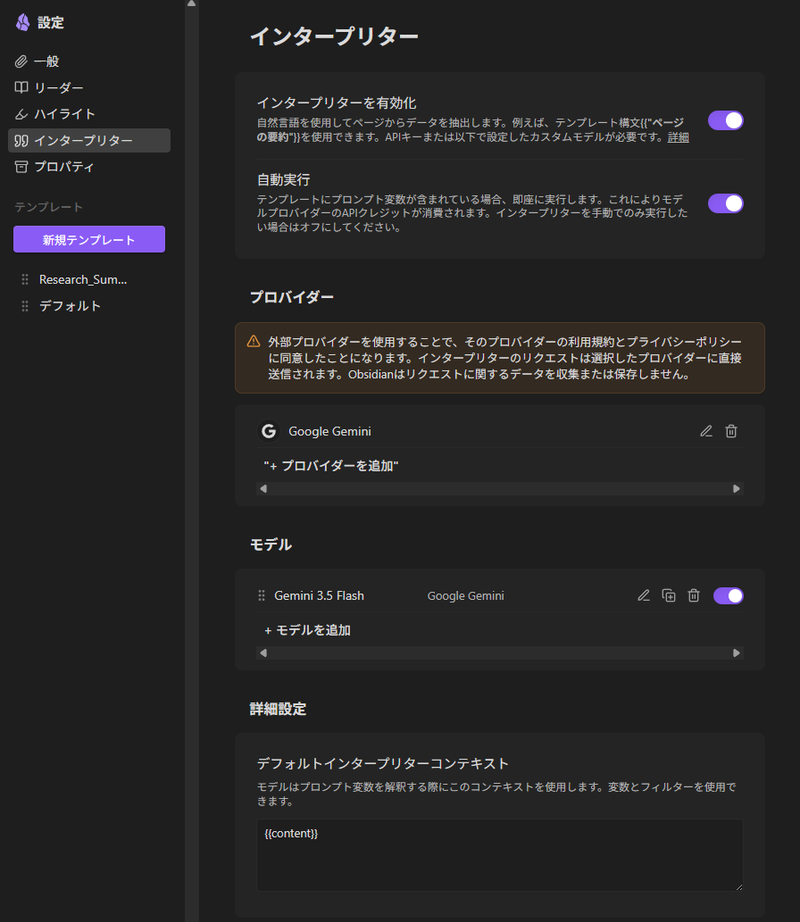
Task: Duplicate the Gemini 3.5 Flash model
Action: click(x=668, y=596)
